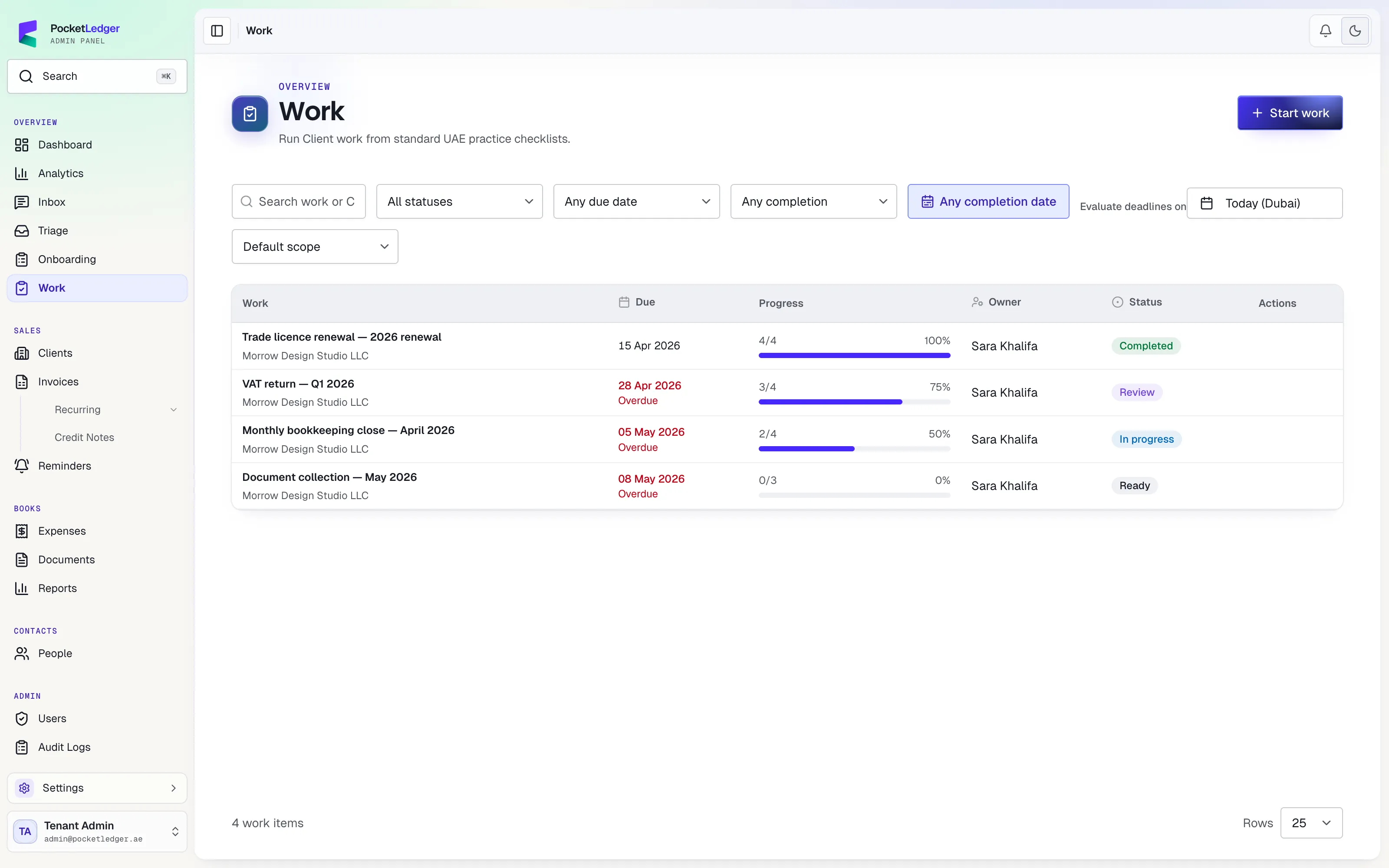1389x868 pixels.
Task: Open Trade licence renewal work item
Action: 342,337
